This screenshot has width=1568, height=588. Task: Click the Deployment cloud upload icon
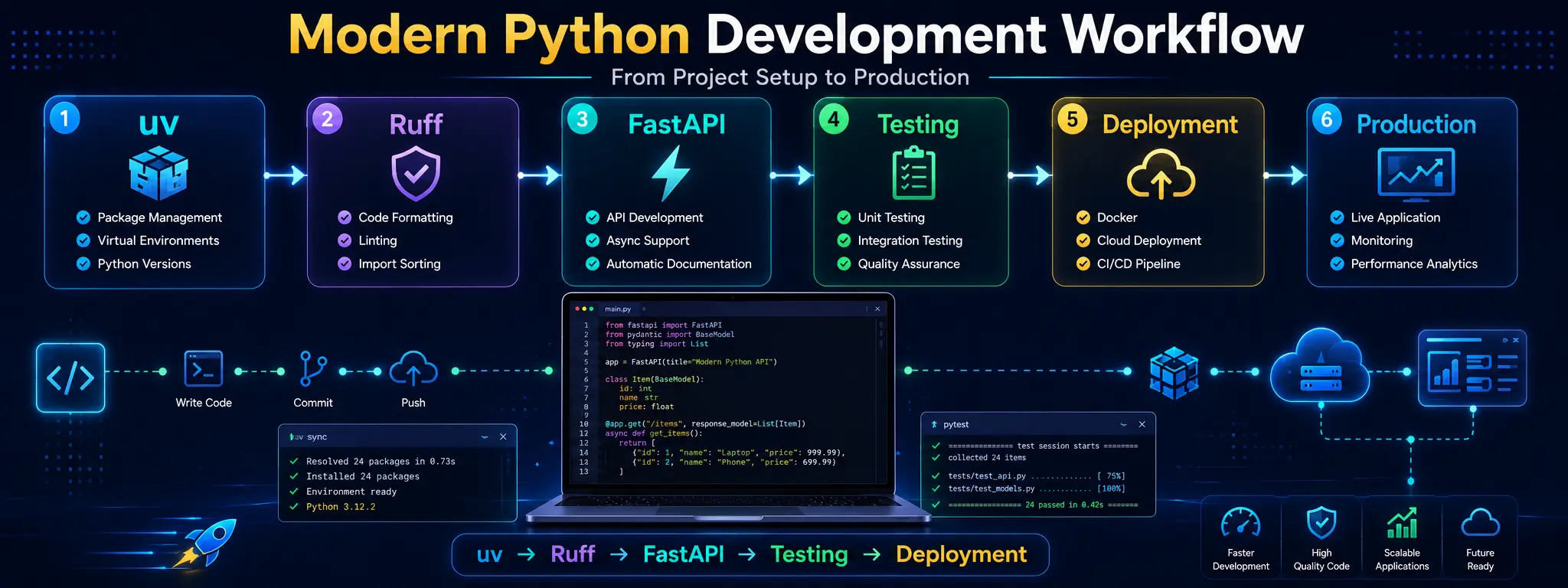[x=1161, y=174]
